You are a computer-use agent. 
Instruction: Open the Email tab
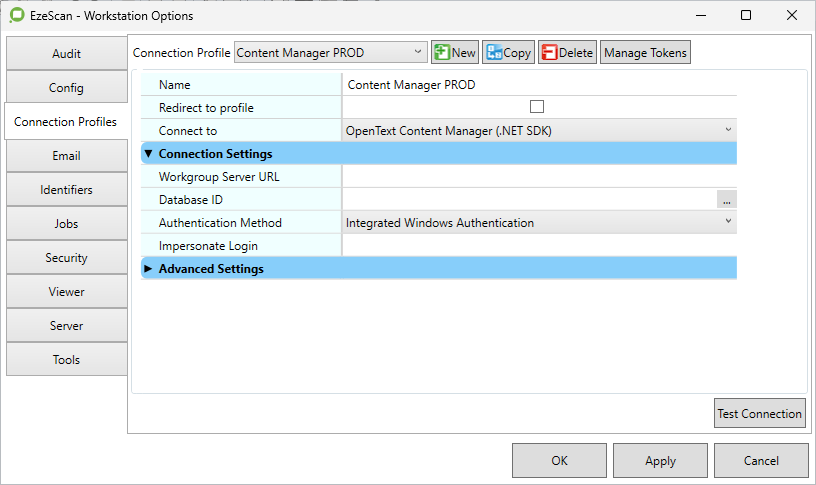point(66,156)
